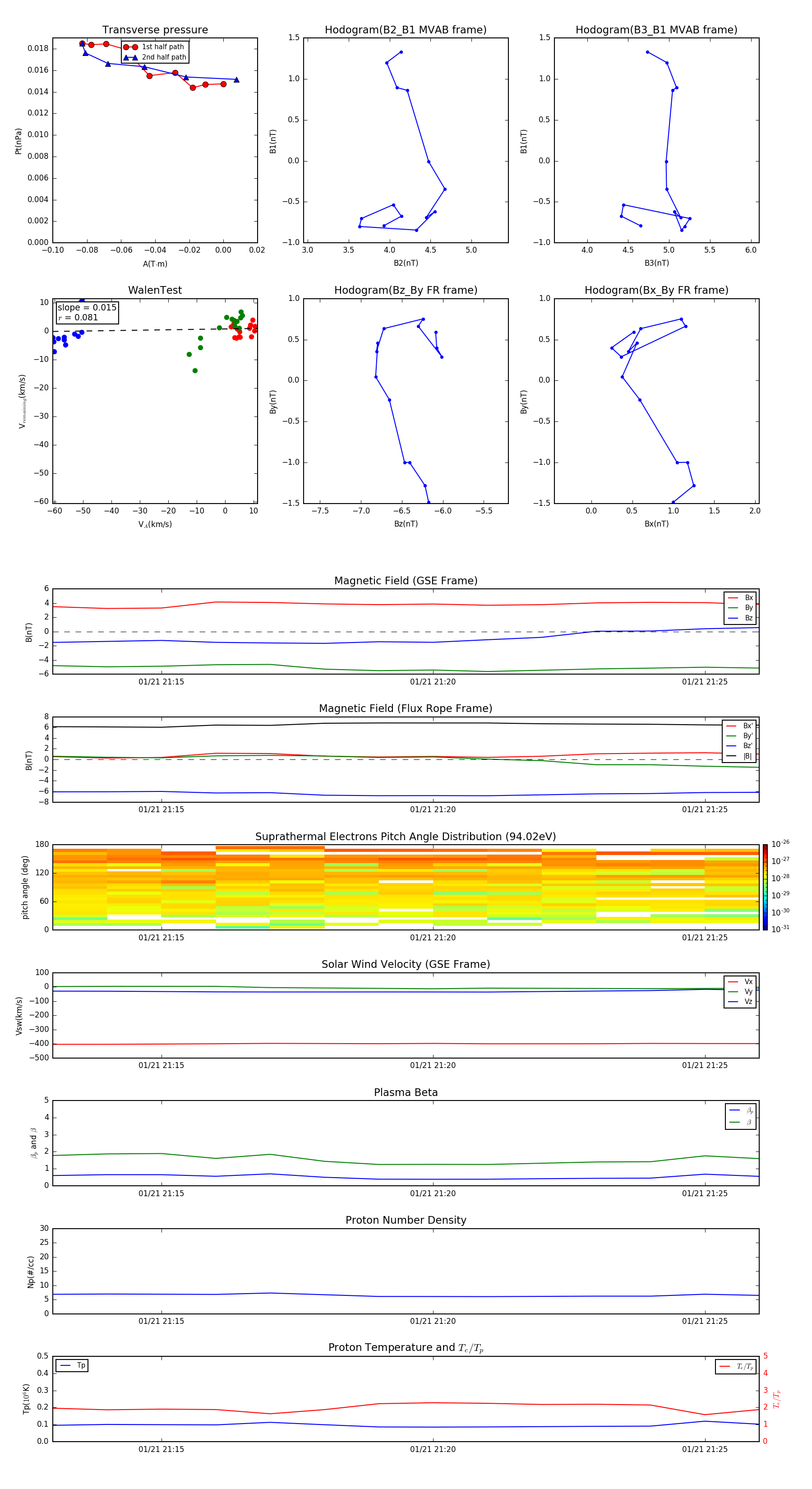Click the 'Pt(nPa)' y-axis label

pyautogui.click(x=18, y=140)
